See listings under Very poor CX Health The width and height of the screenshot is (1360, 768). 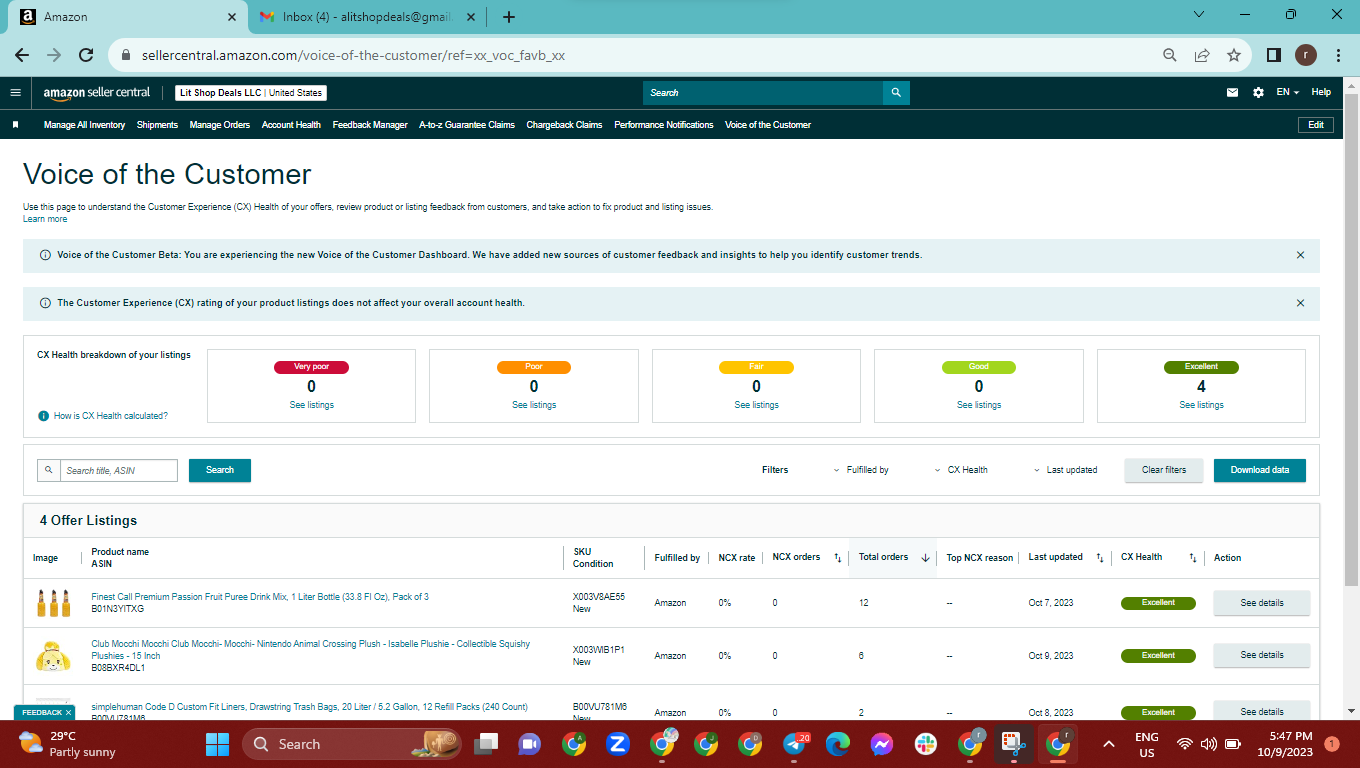pos(312,405)
